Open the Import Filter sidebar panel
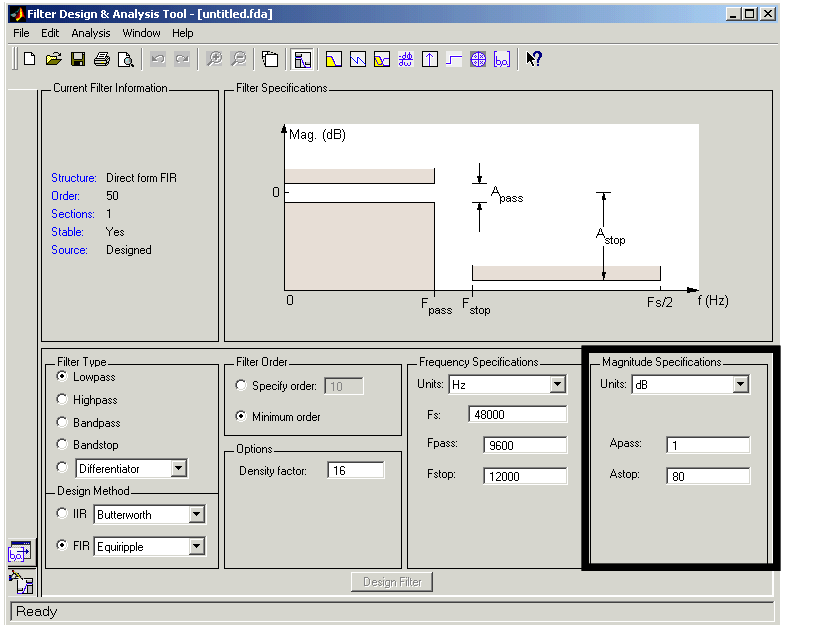 20,552
